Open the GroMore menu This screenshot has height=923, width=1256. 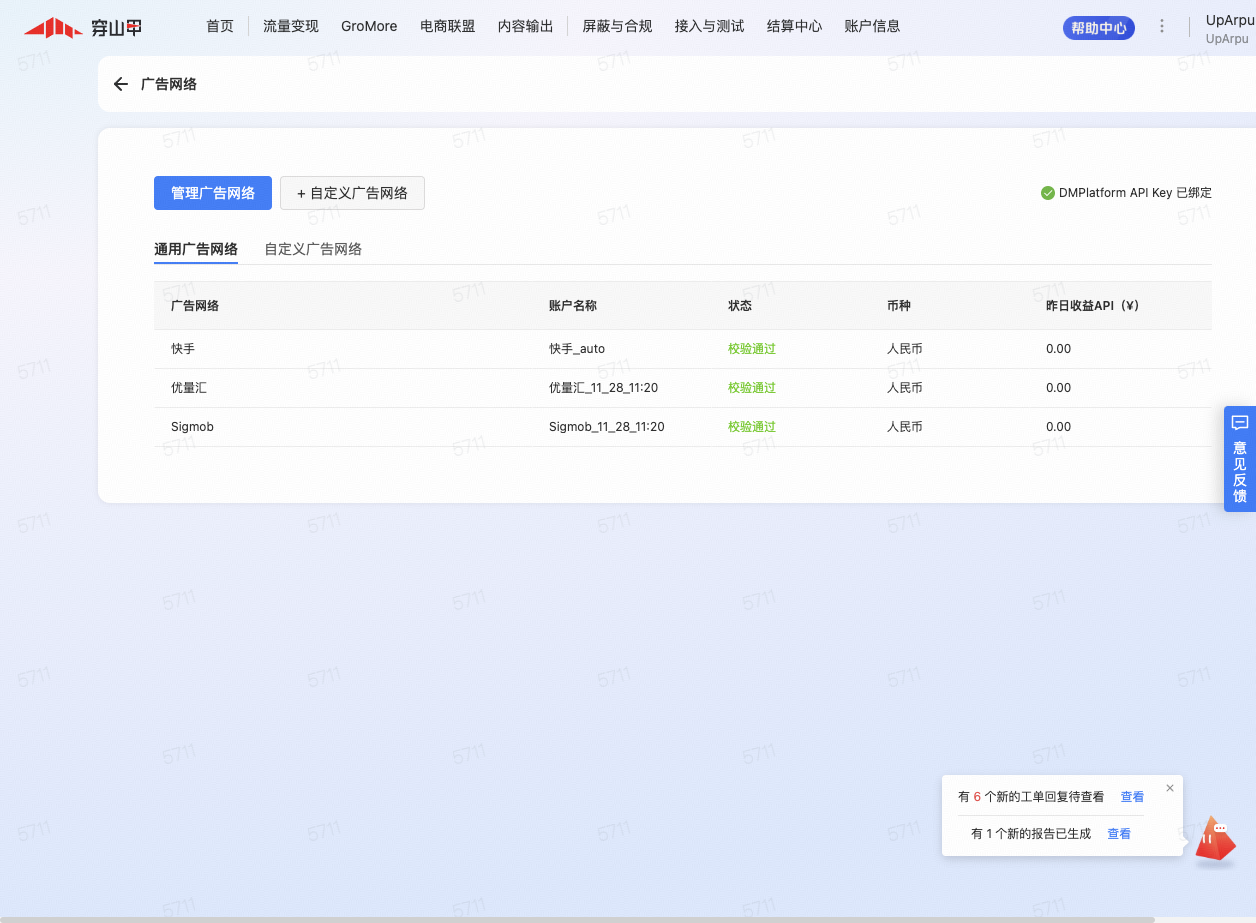(369, 26)
